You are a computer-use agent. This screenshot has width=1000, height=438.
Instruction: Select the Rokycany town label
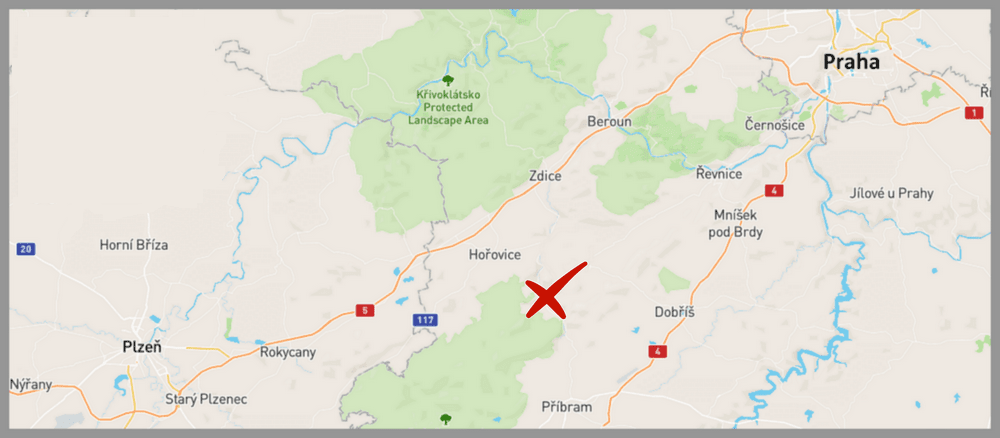pyautogui.click(x=288, y=353)
